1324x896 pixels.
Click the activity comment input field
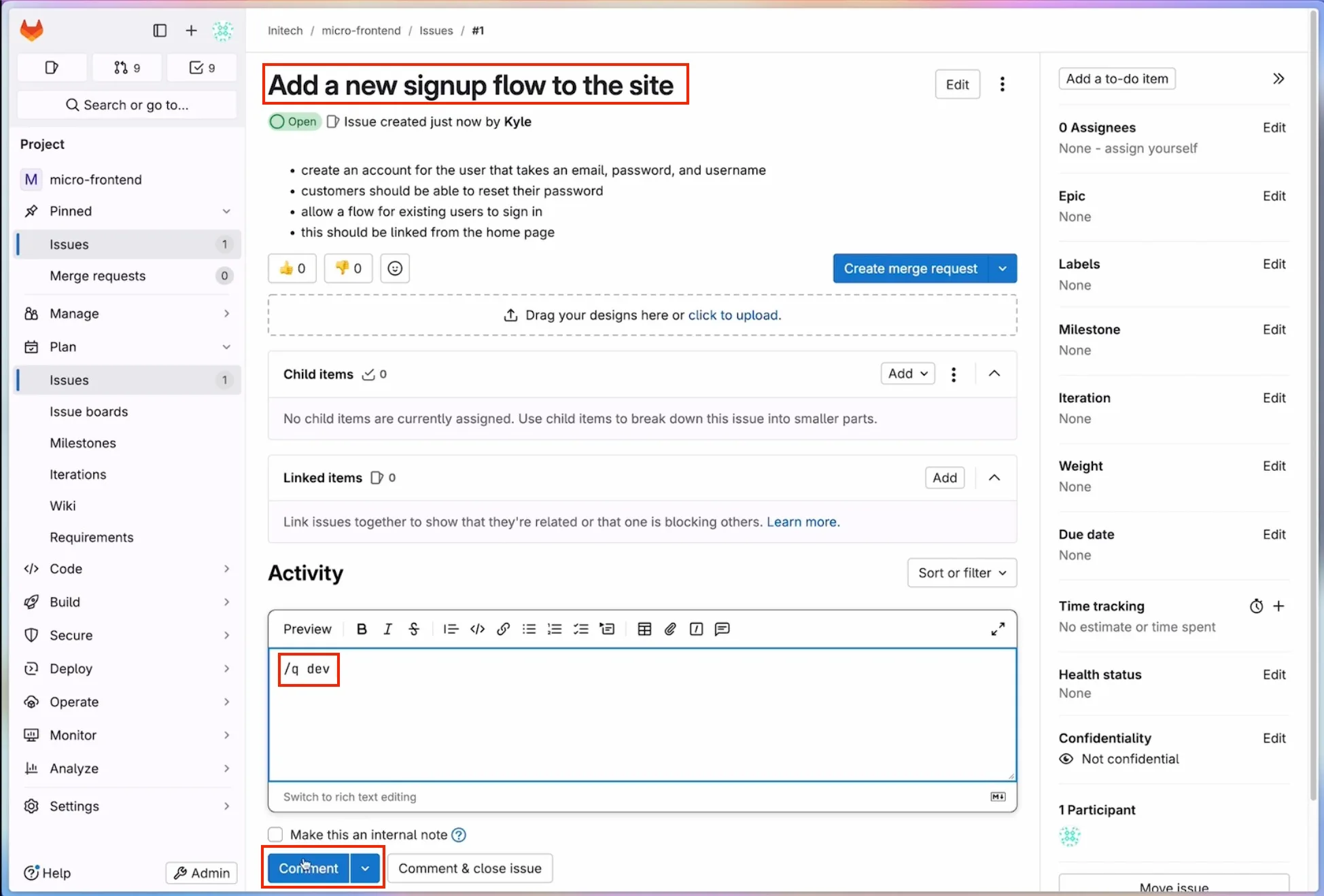pyautogui.click(x=643, y=714)
